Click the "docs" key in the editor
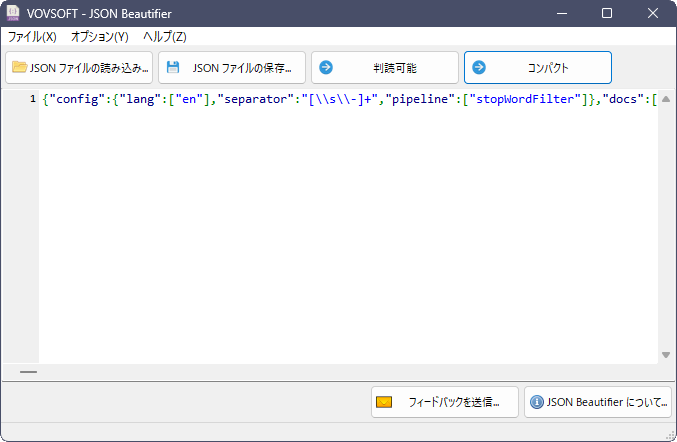The image size is (677, 442). 623,99
